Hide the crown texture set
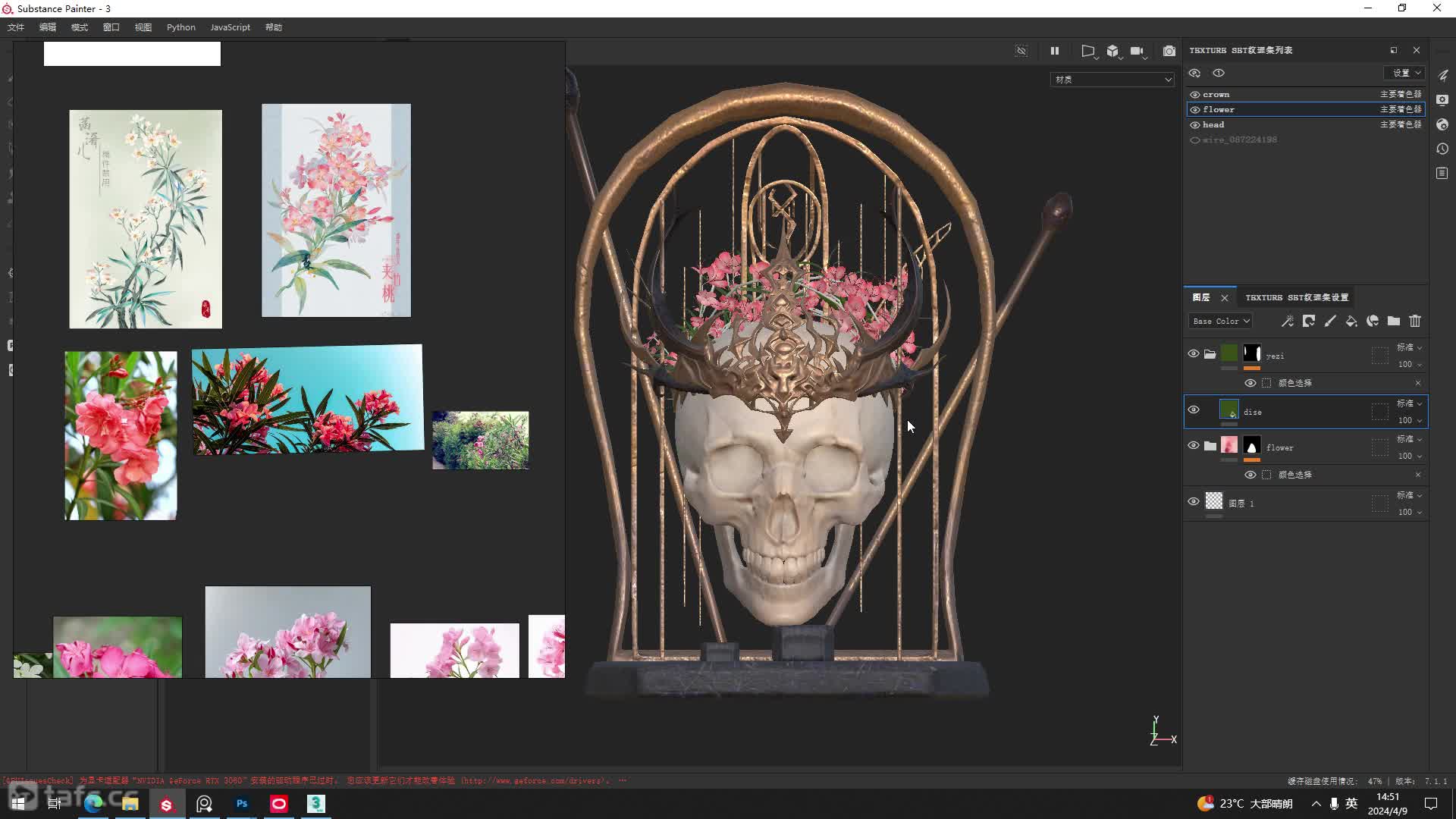Screen dimensions: 1456x819 pyautogui.click(x=1195, y=95)
